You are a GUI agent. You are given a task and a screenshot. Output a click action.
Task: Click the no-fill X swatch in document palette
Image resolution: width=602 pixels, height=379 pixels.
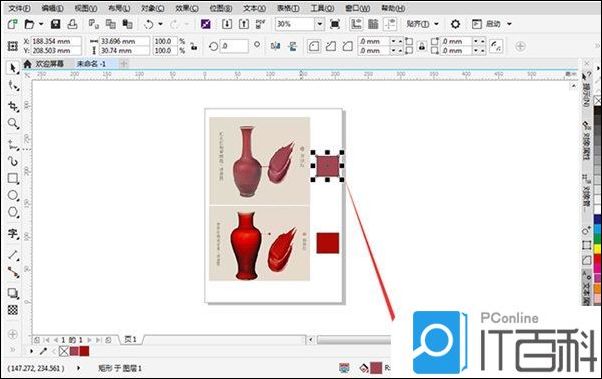[64, 351]
